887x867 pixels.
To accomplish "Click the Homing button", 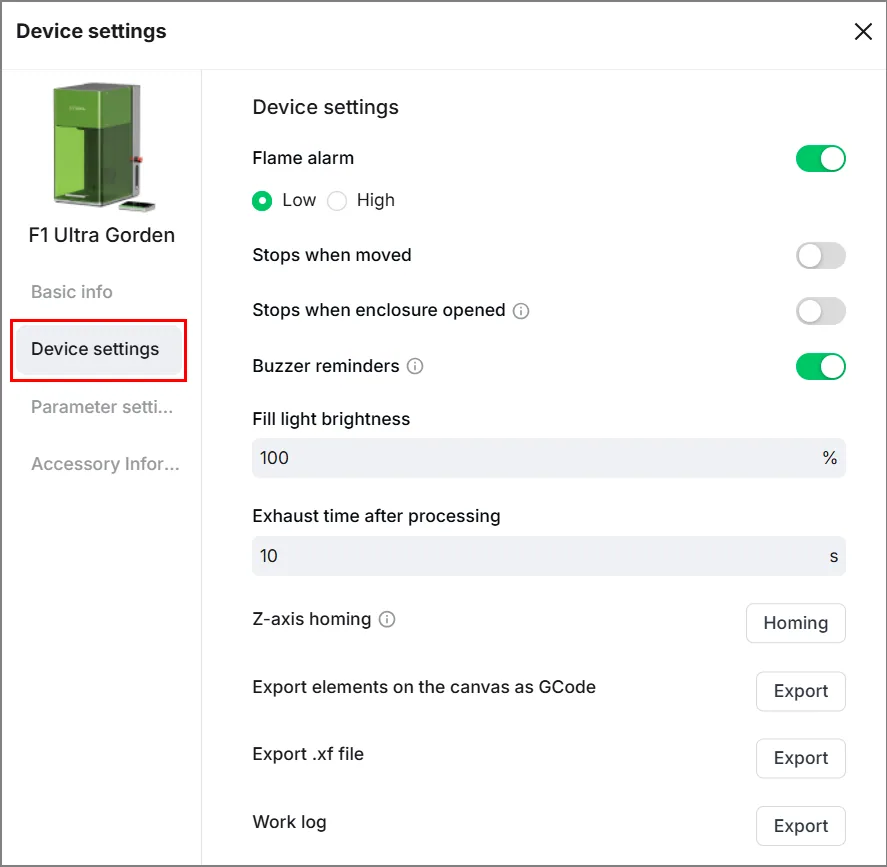I will pyautogui.click(x=795, y=623).
